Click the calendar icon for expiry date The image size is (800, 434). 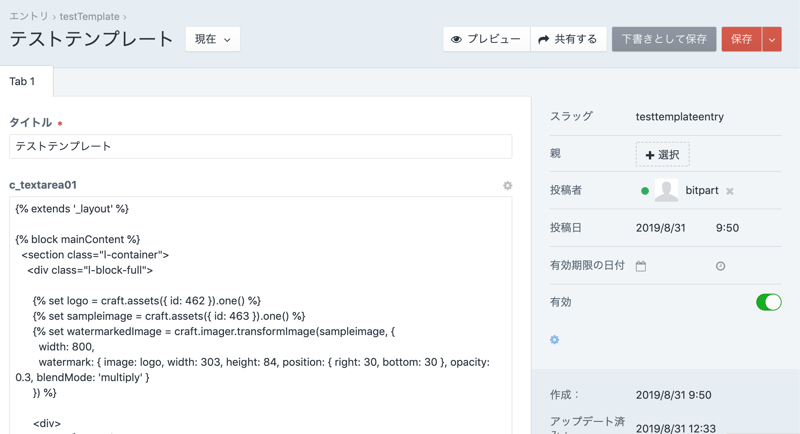[x=641, y=266]
